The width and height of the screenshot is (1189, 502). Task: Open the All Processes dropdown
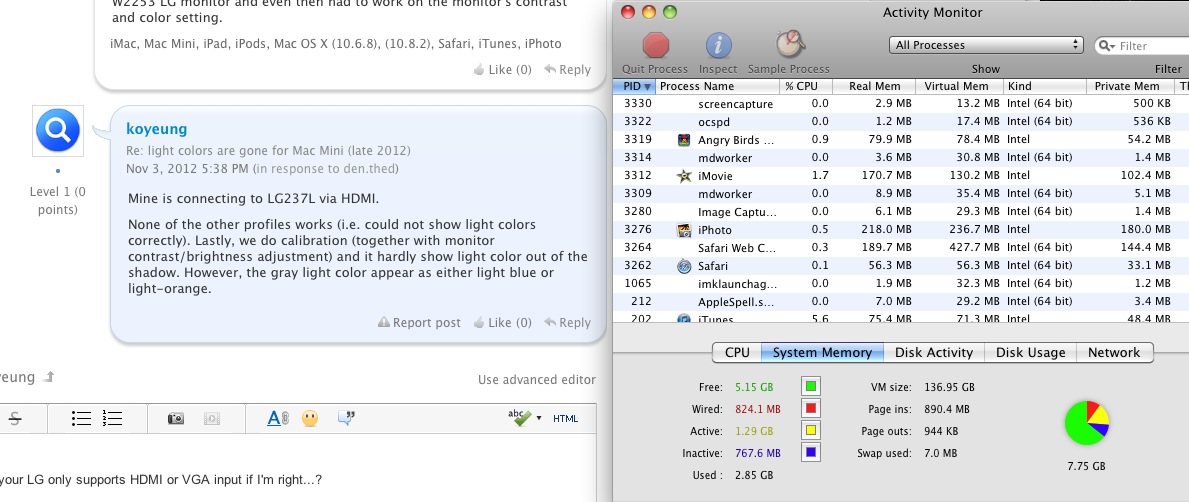point(986,45)
